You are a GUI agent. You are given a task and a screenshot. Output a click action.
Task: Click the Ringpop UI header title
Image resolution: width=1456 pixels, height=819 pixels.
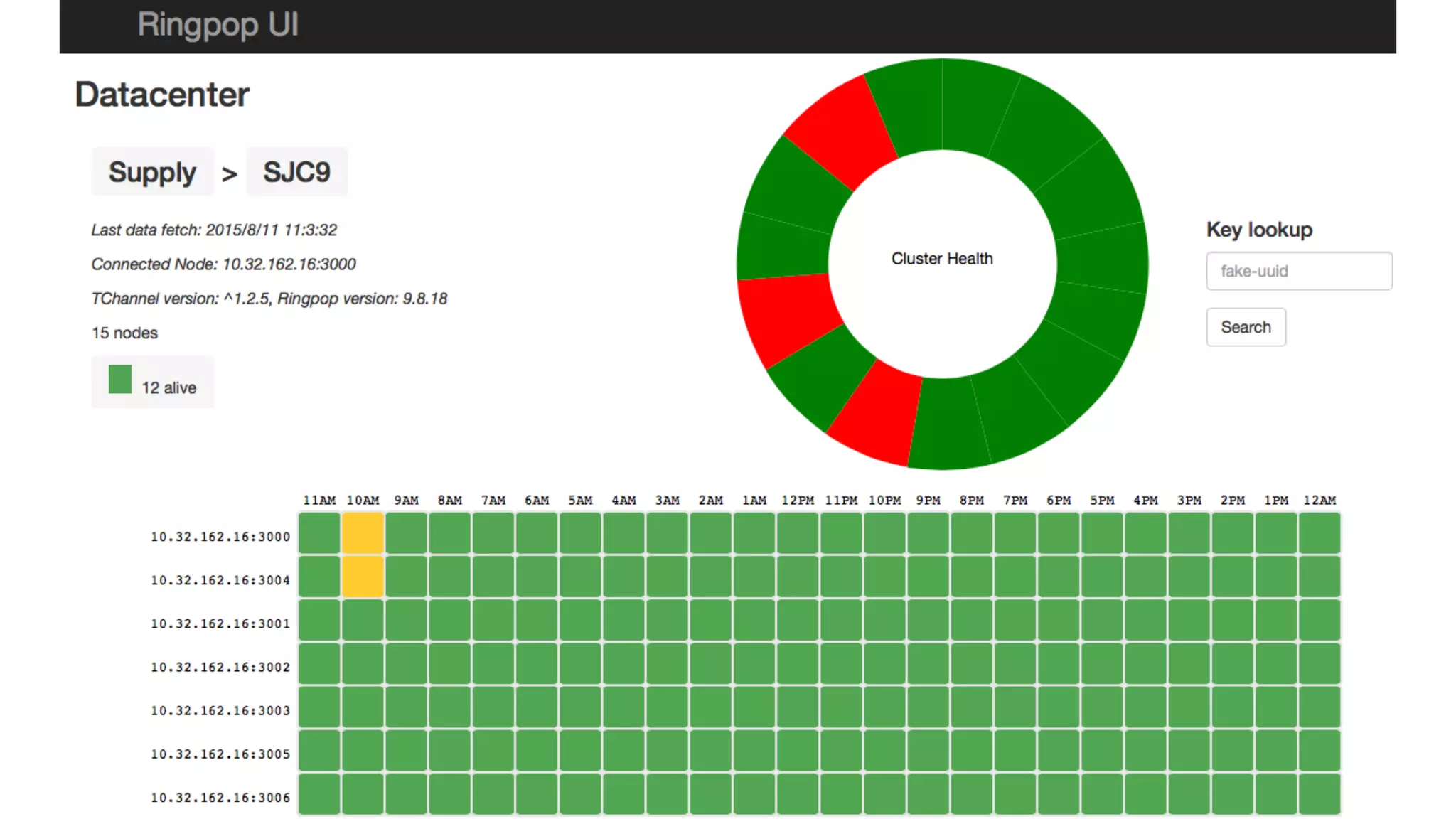(x=218, y=25)
